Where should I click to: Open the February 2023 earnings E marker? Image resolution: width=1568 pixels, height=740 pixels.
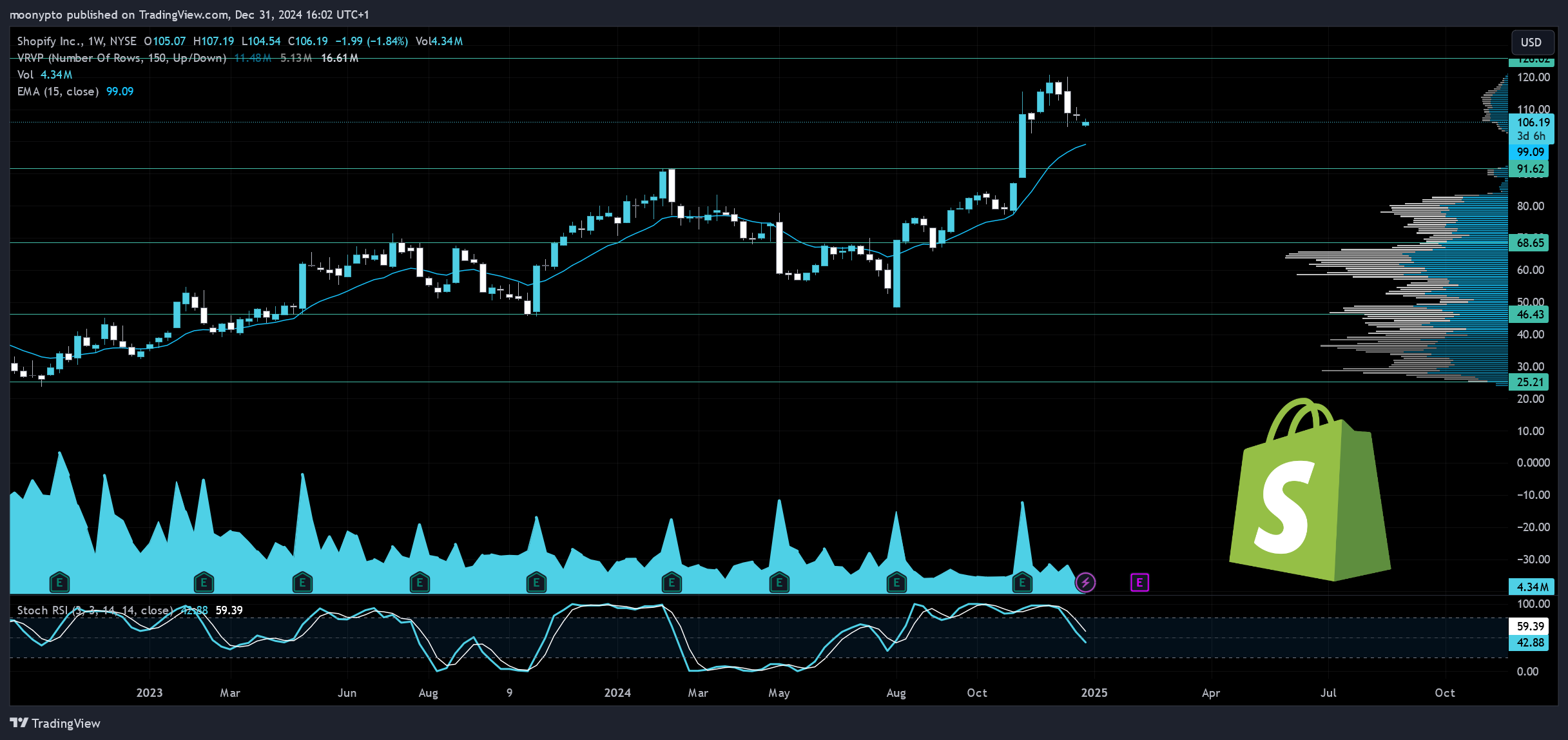pyautogui.click(x=204, y=583)
